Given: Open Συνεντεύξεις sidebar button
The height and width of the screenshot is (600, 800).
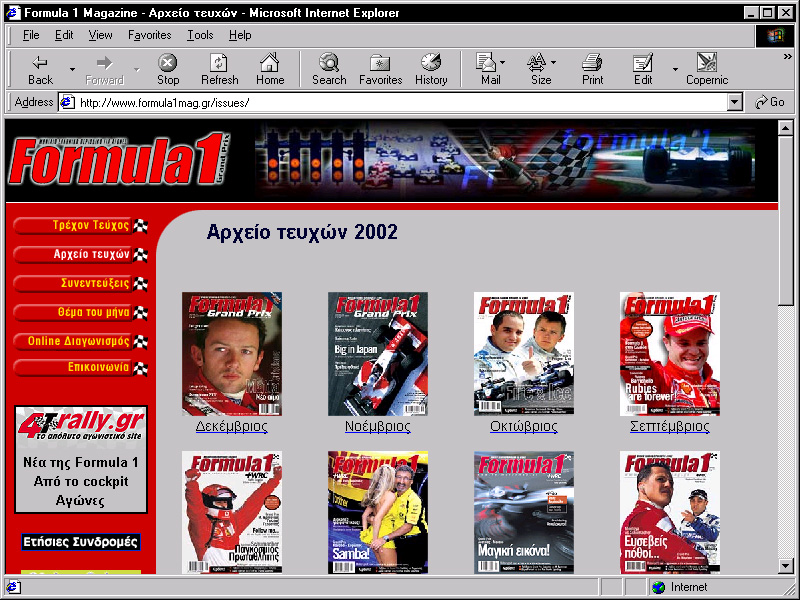Looking at the screenshot, I should tap(81, 283).
